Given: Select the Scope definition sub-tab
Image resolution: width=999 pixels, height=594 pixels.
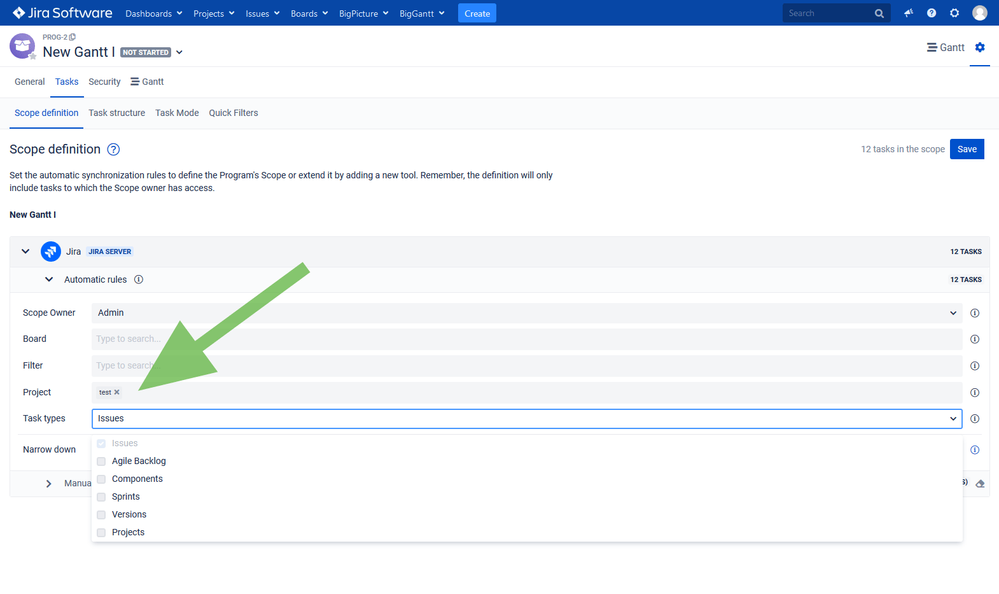Looking at the screenshot, I should 47,113.
